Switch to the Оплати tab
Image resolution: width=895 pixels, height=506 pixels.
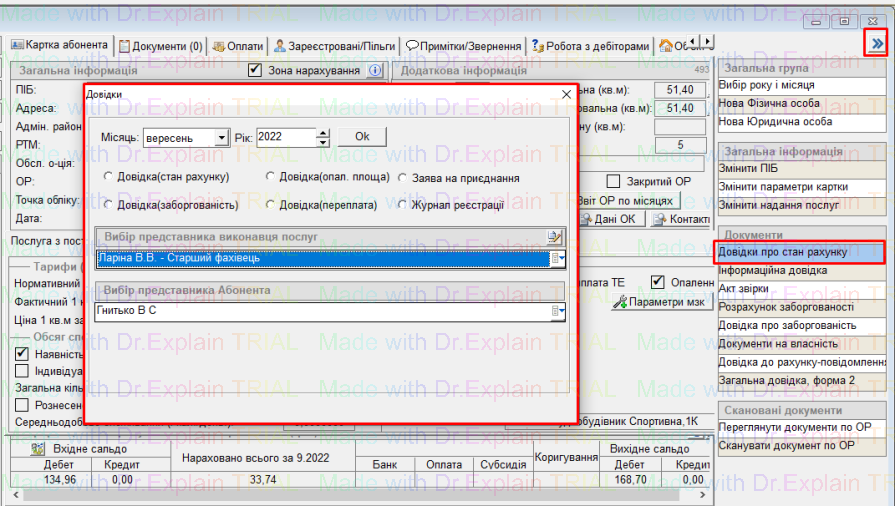pyautogui.click(x=239, y=46)
